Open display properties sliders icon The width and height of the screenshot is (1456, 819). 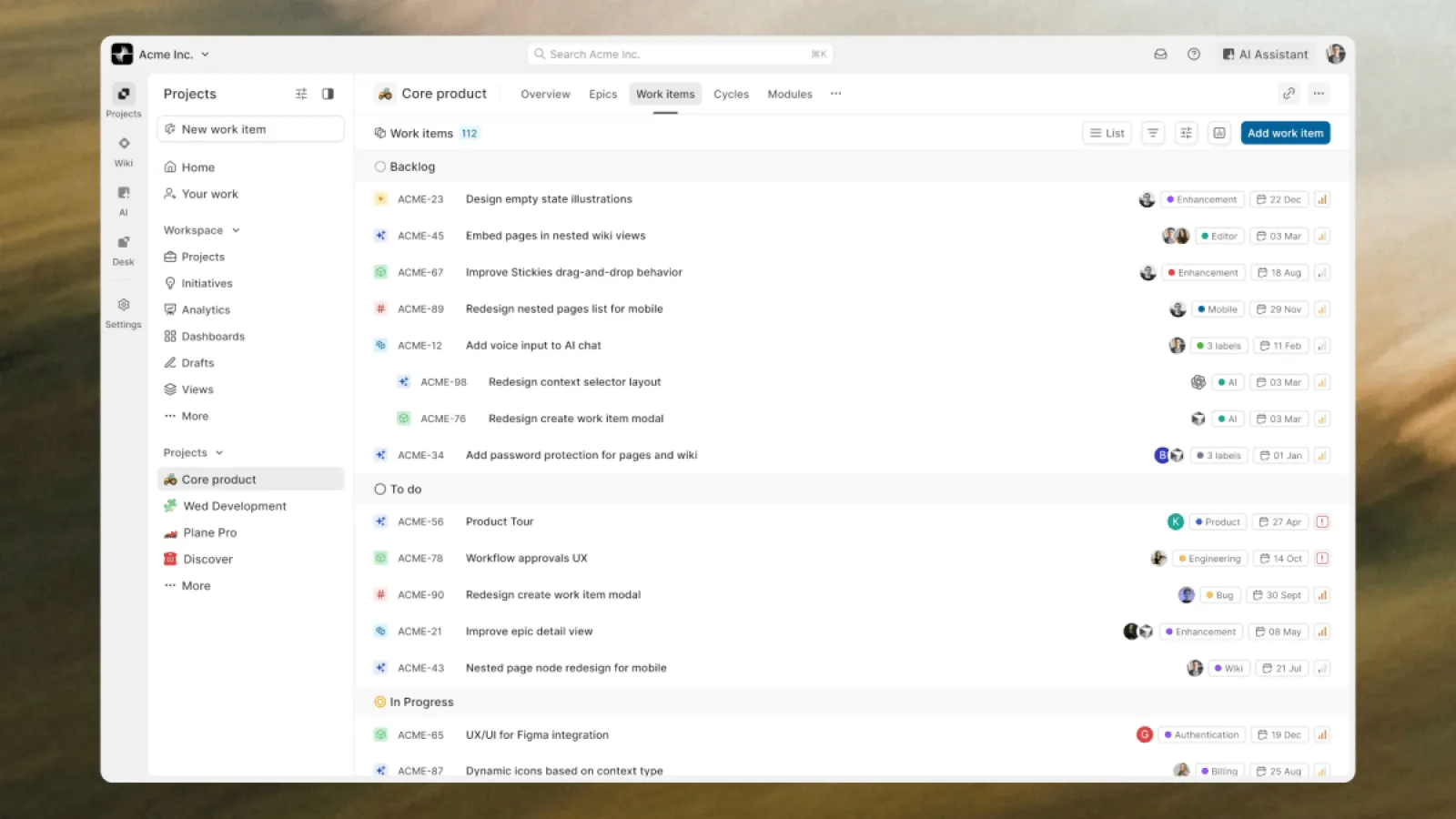(x=1186, y=133)
